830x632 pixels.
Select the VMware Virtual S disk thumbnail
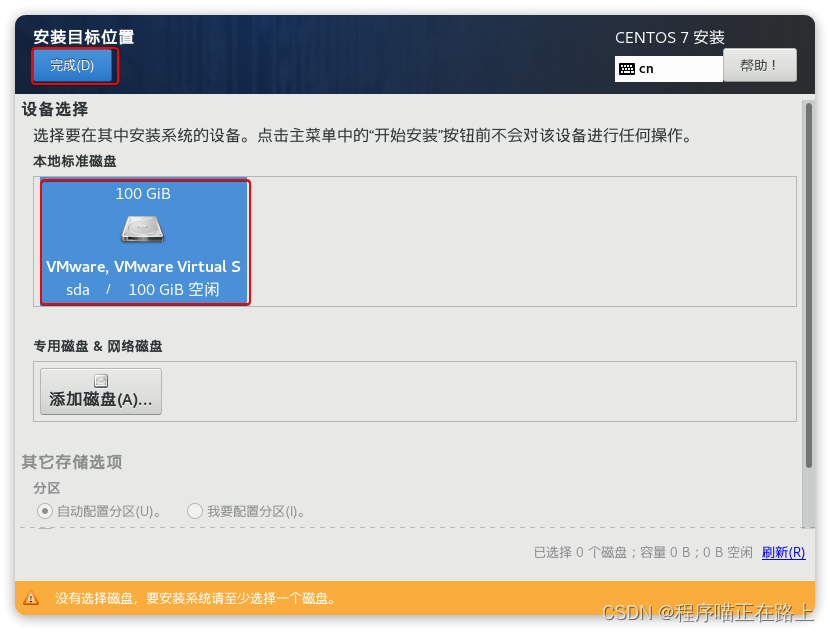(142, 242)
